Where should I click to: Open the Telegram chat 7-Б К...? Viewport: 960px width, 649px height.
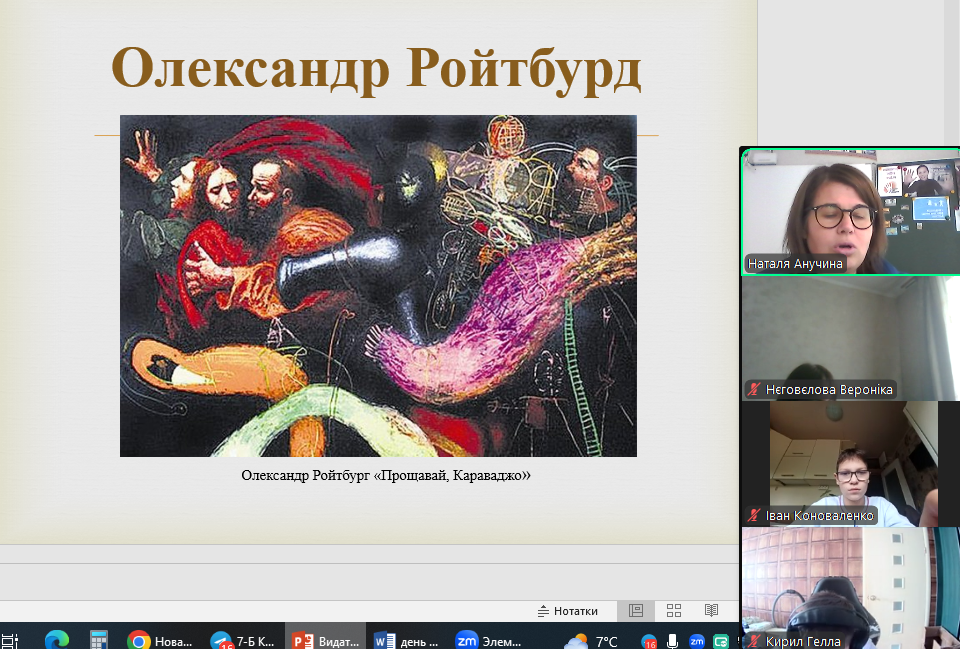243,640
